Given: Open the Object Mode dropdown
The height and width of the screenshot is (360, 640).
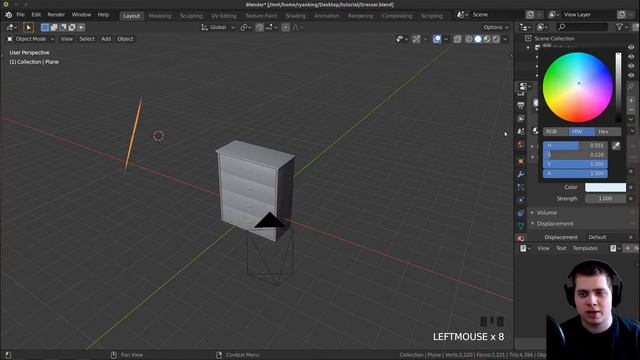Looking at the screenshot, I should 31,39.
